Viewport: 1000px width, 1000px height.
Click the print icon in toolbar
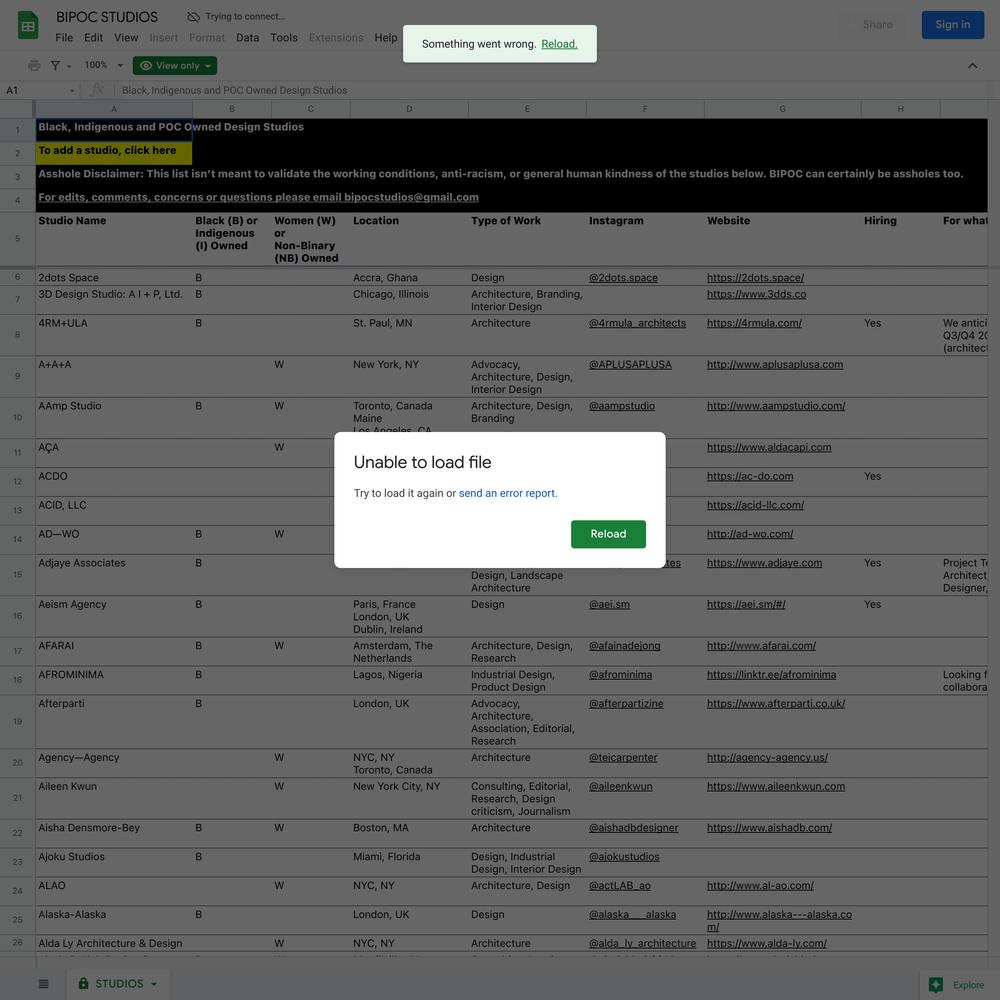pos(34,65)
